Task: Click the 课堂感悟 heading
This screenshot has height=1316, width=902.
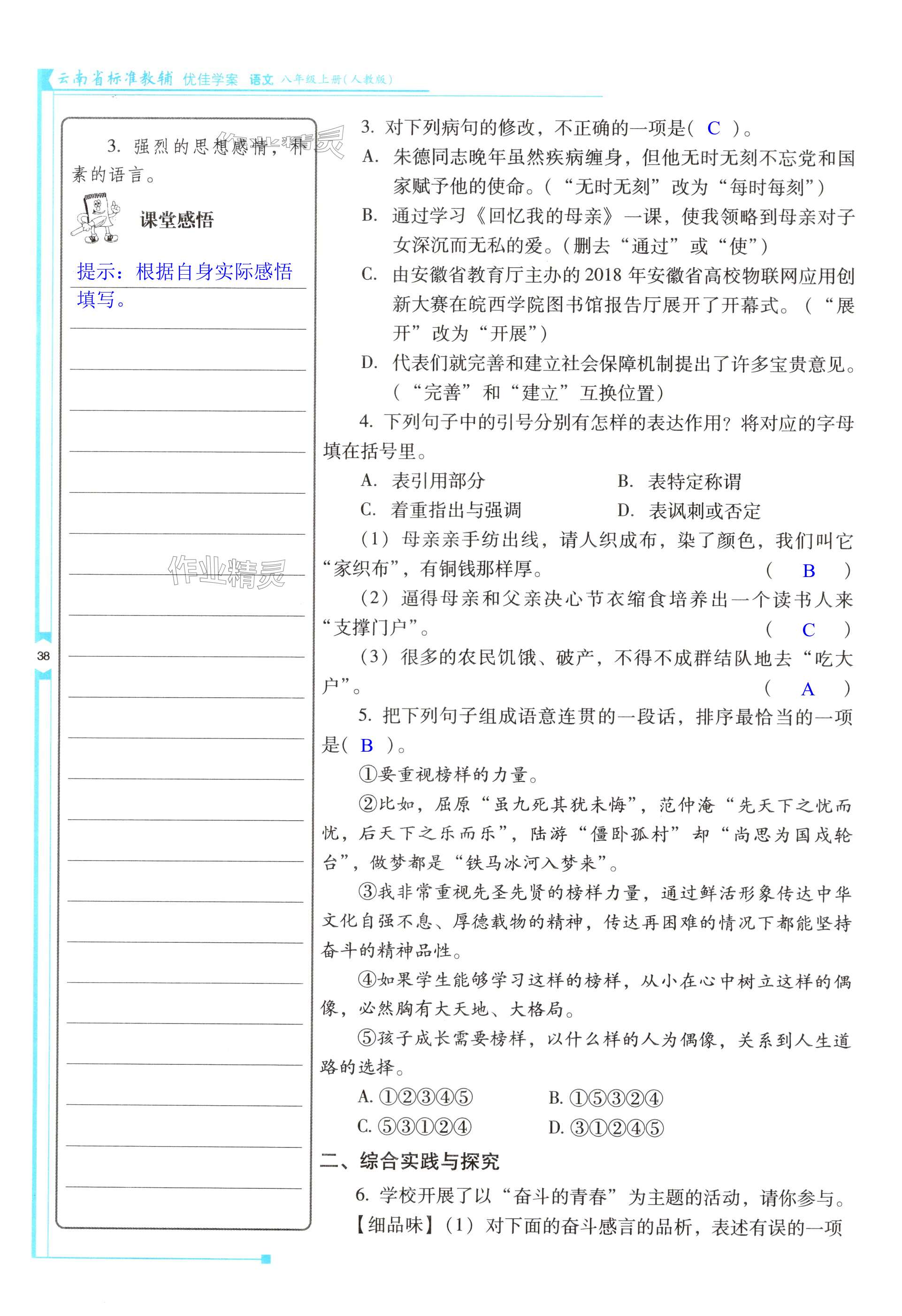Action: (176, 220)
